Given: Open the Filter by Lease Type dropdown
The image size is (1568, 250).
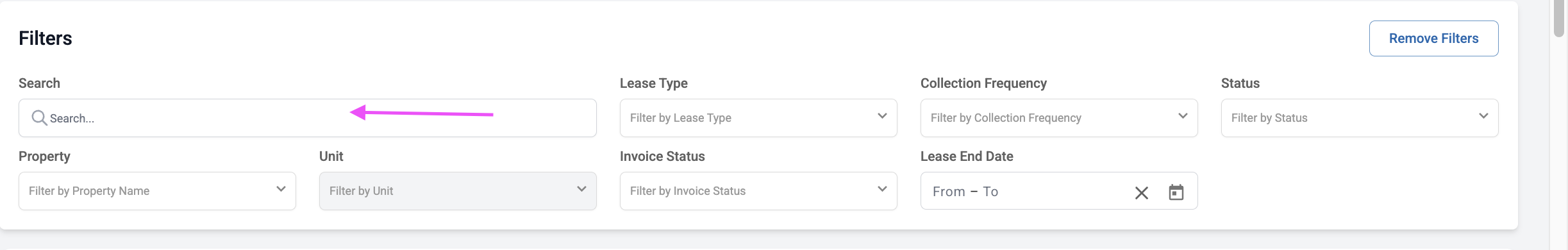Looking at the screenshot, I should pos(758,118).
